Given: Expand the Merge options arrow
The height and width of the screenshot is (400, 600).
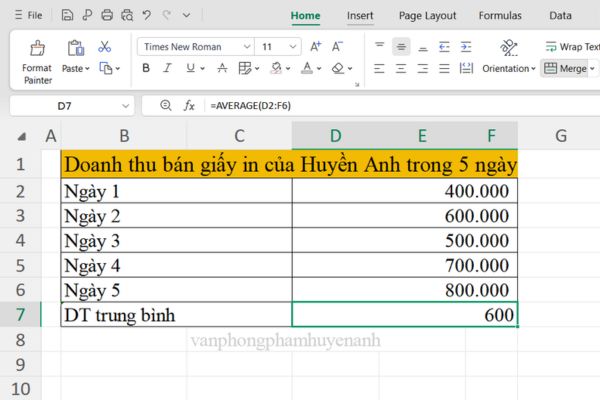Looking at the screenshot, I should [592, 69].
